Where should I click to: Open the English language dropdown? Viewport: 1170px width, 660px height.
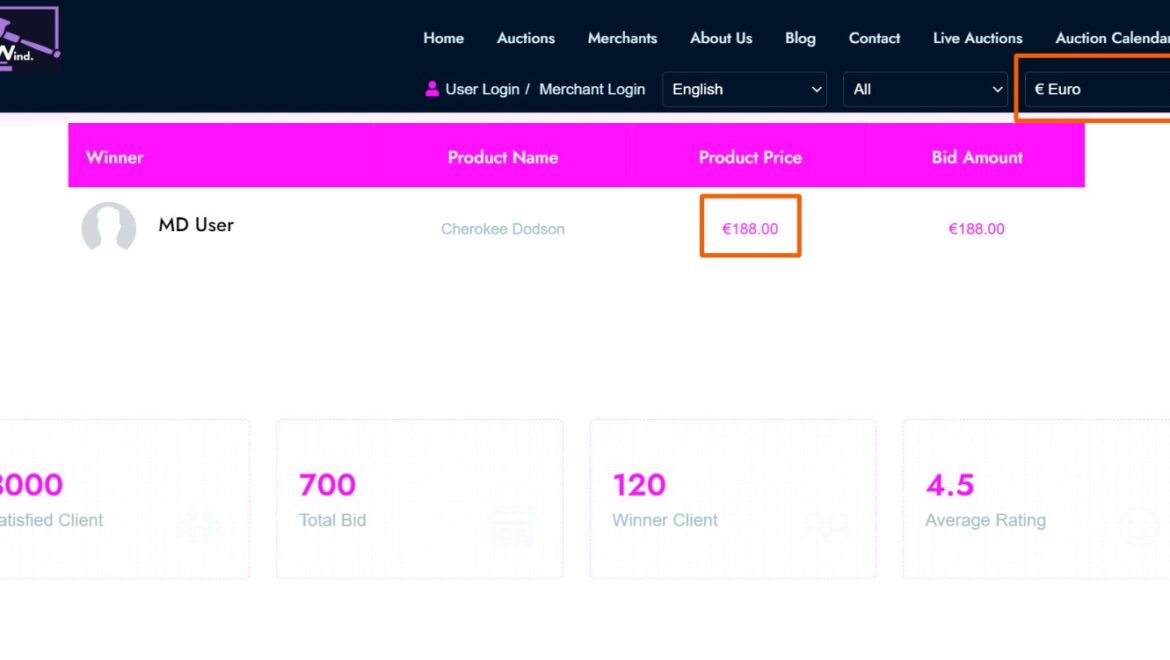[744, 89]
